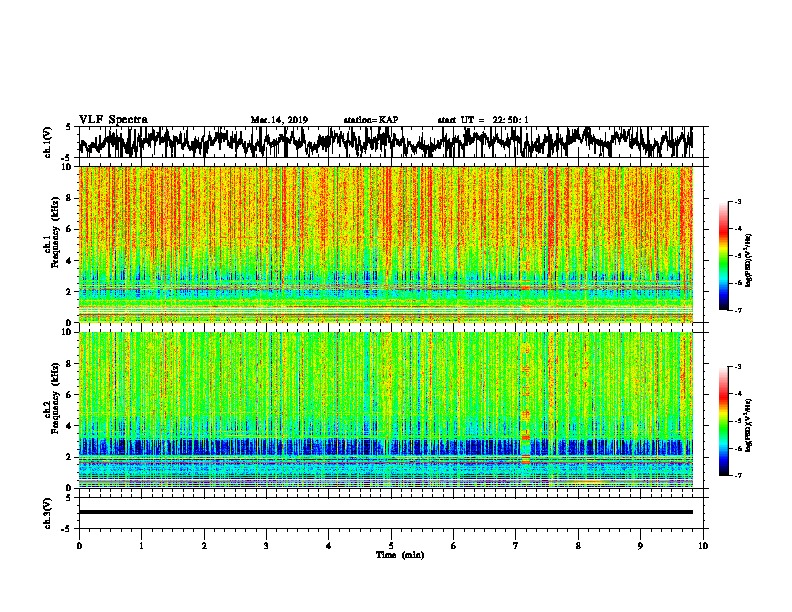This screenshot has width=792, height=612.
Task: Click the "VLF Spectra" plot title
Action: click(x=113, y=120)
